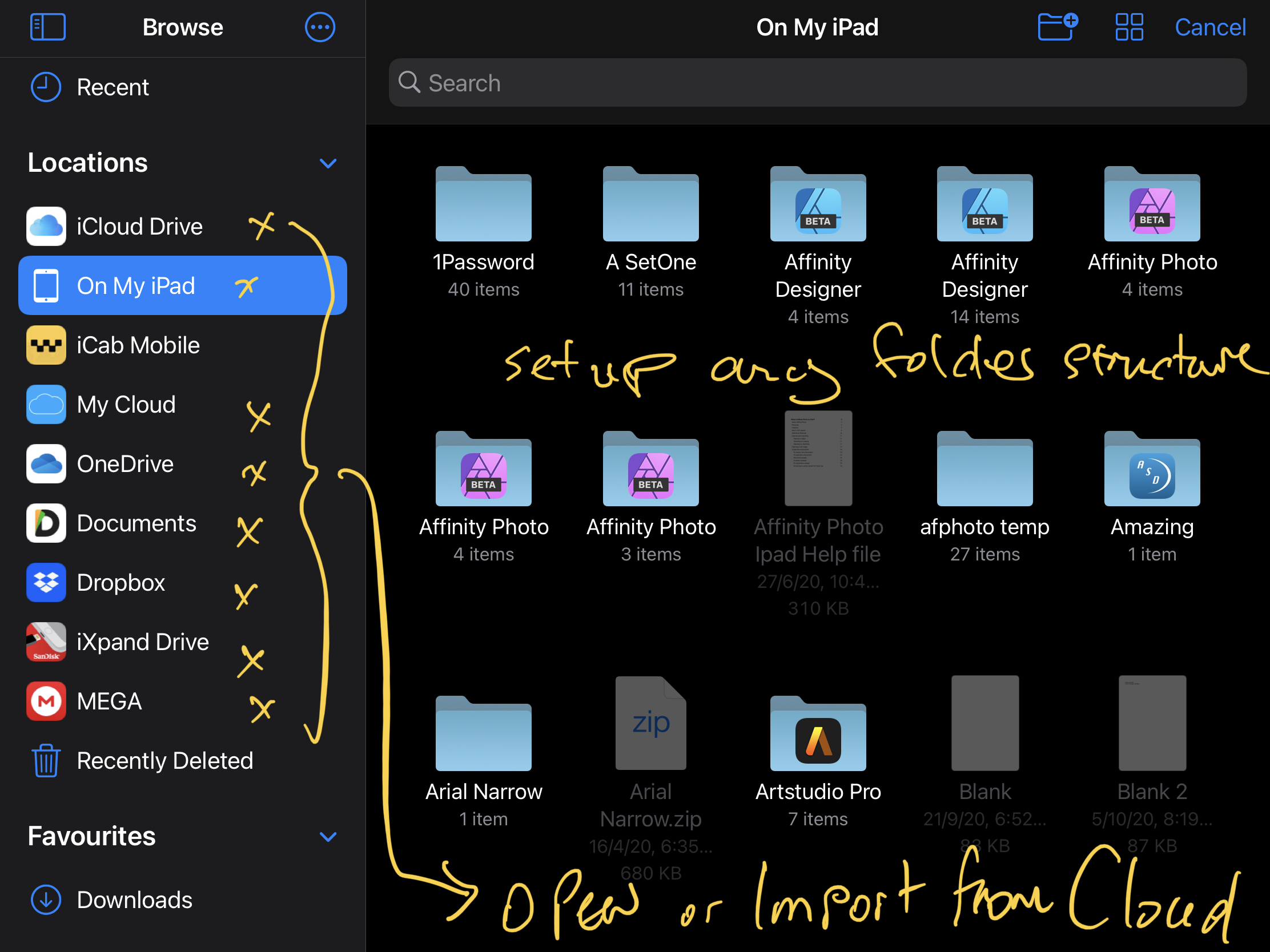1270x952 pixels.
Task: Collapse the Favourites section chevron
Action: pyautogui.click(x=328, y=837)
